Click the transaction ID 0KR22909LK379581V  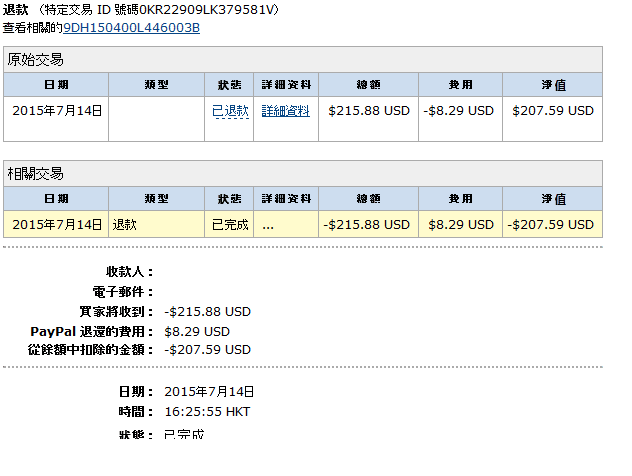tap(212, 9)
